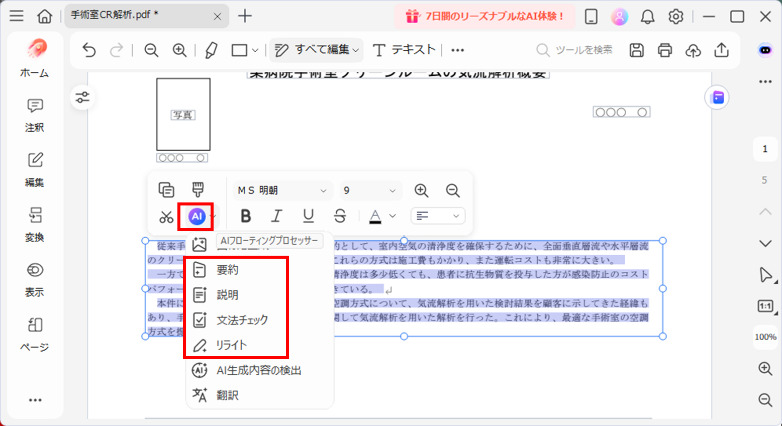This screenshot has height=426, width=782.
Task: Share the document icon
Action: [x=721, y=50]
